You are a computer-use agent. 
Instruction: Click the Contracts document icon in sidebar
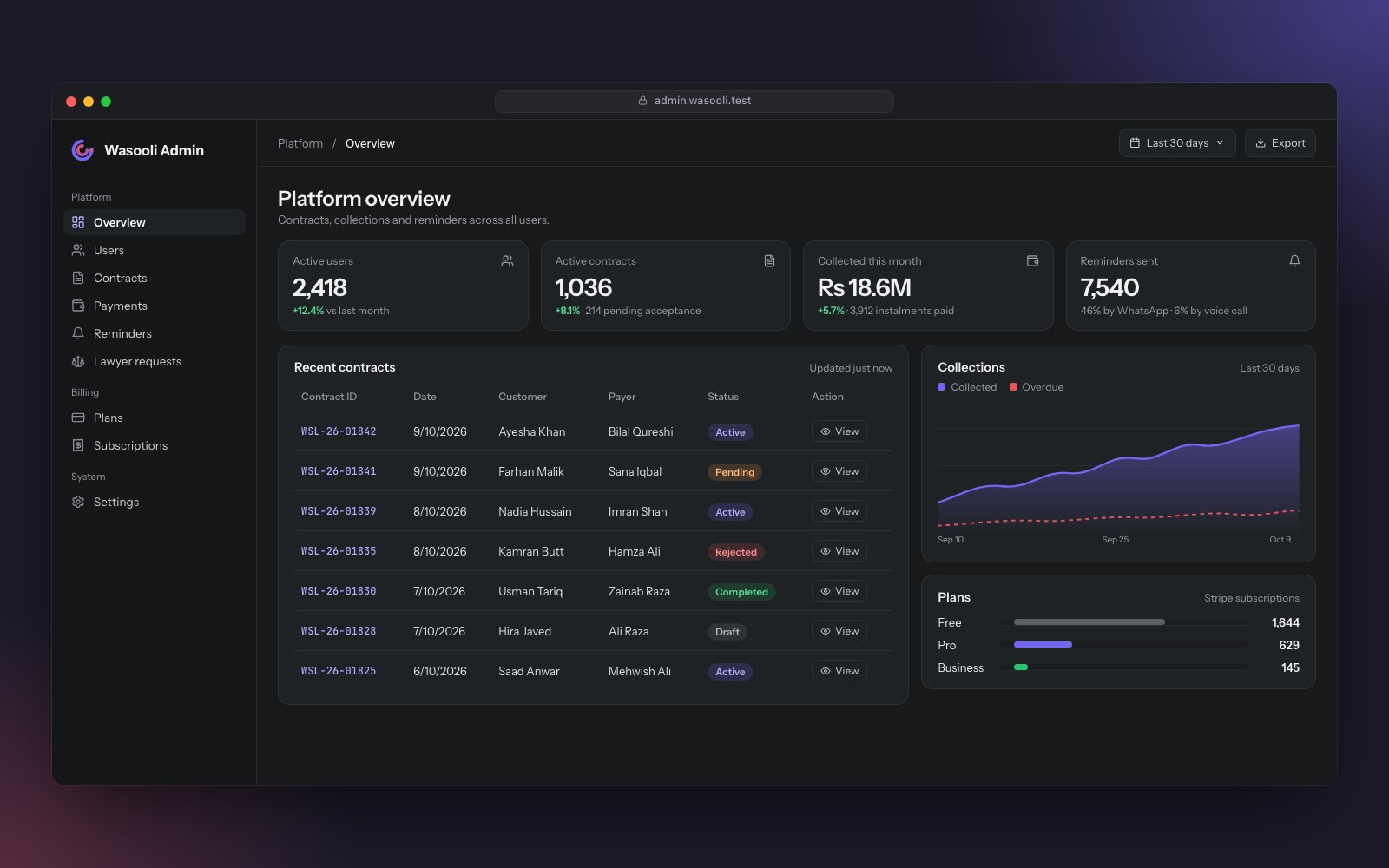[78, 278]
